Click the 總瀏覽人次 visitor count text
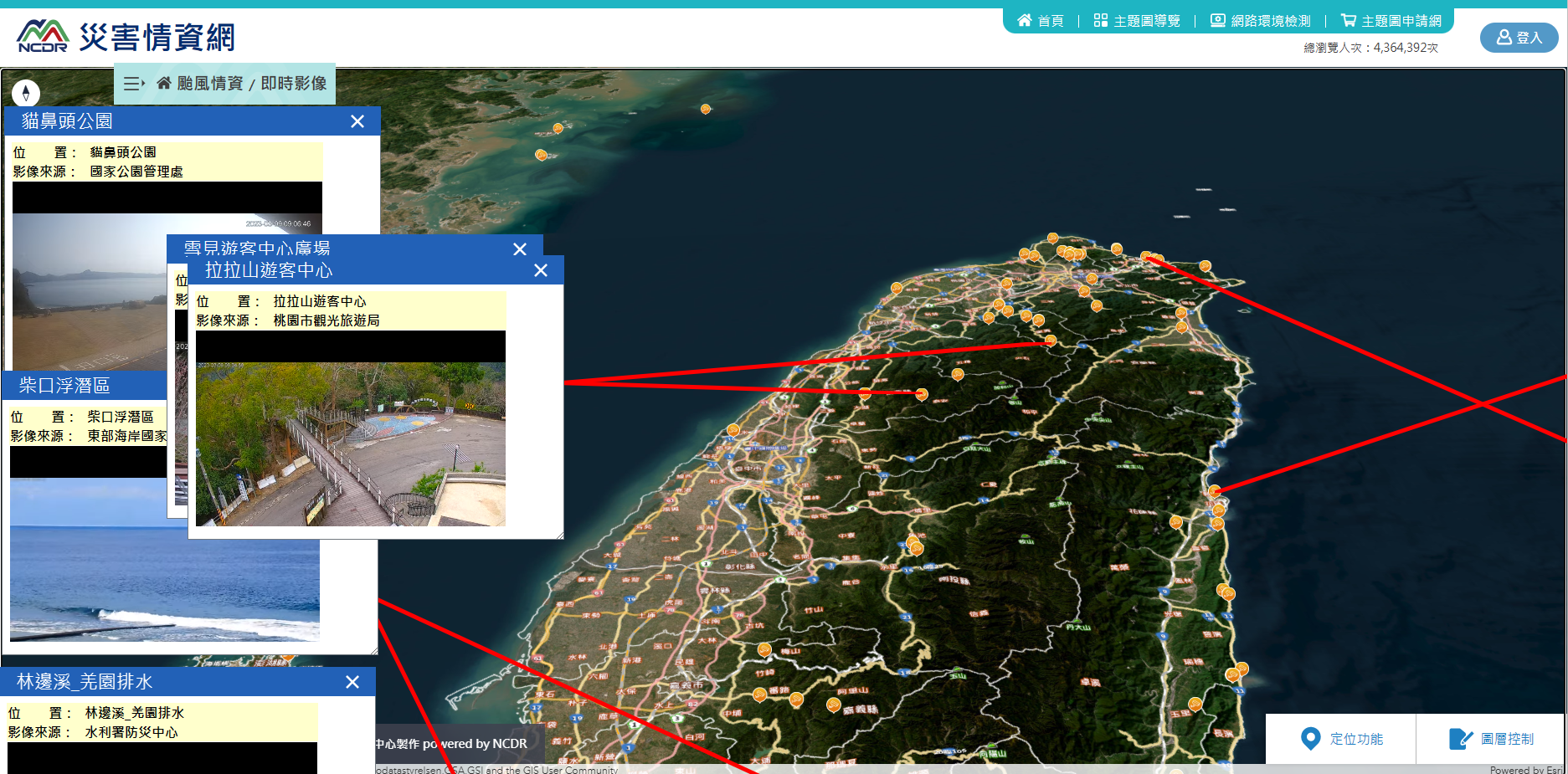Image resolution: width=1568 pixels, height=774 pixels. pyautogui.click(x=1370, y=48)
